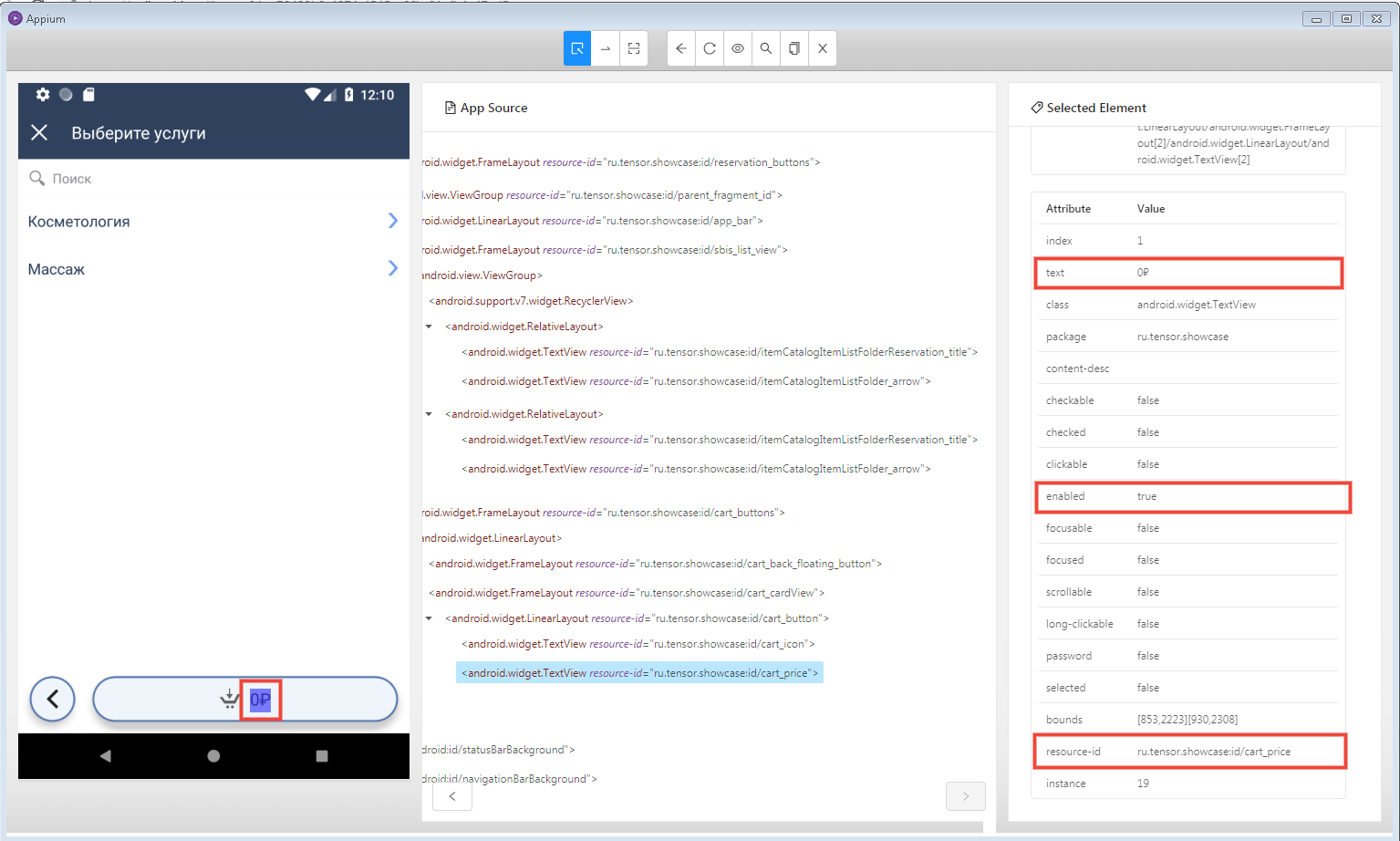
Task: Click the SD card status bar icon
Action: [88, 95]
